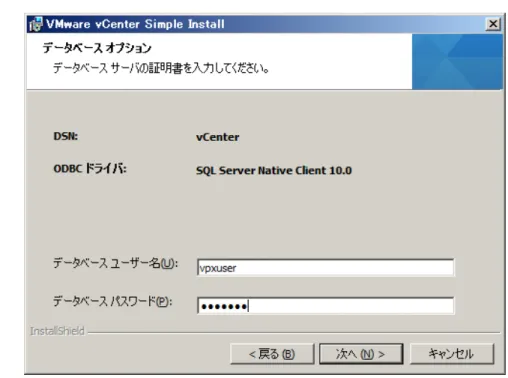The image size is (508, 378).
Task: Select the DSN value vCenter text
Action: [x=218, y=137]
